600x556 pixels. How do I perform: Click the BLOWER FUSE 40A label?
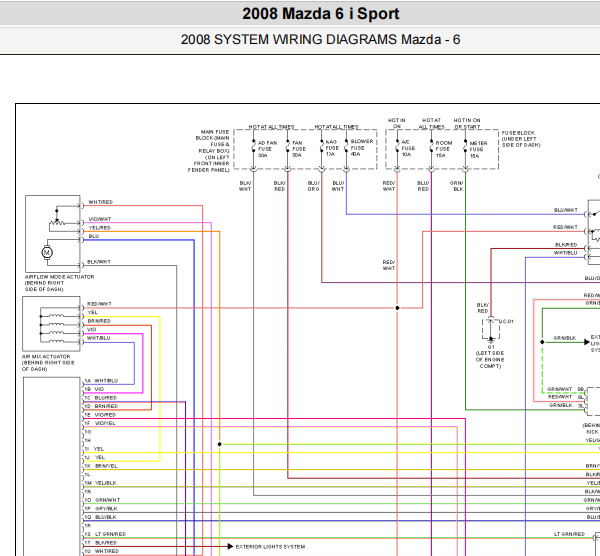tap(361, 147)
